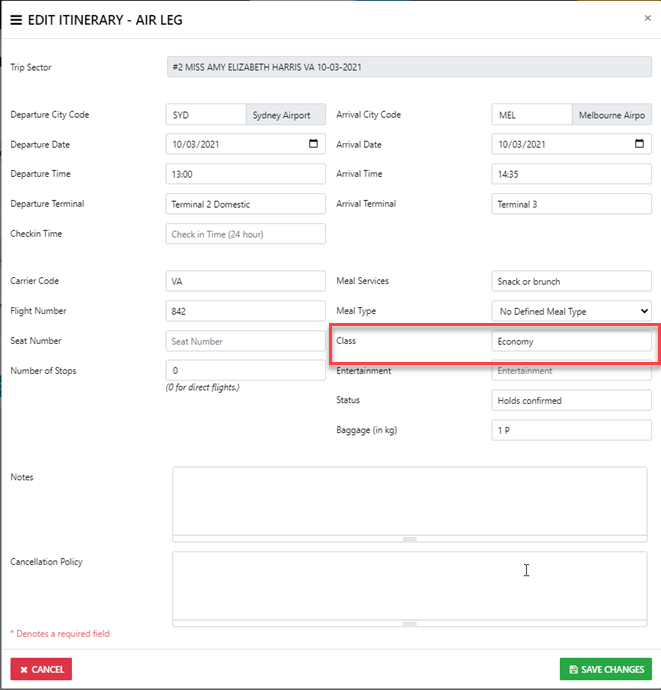Click the hamburger menu icon in the header

pos(16,20)
